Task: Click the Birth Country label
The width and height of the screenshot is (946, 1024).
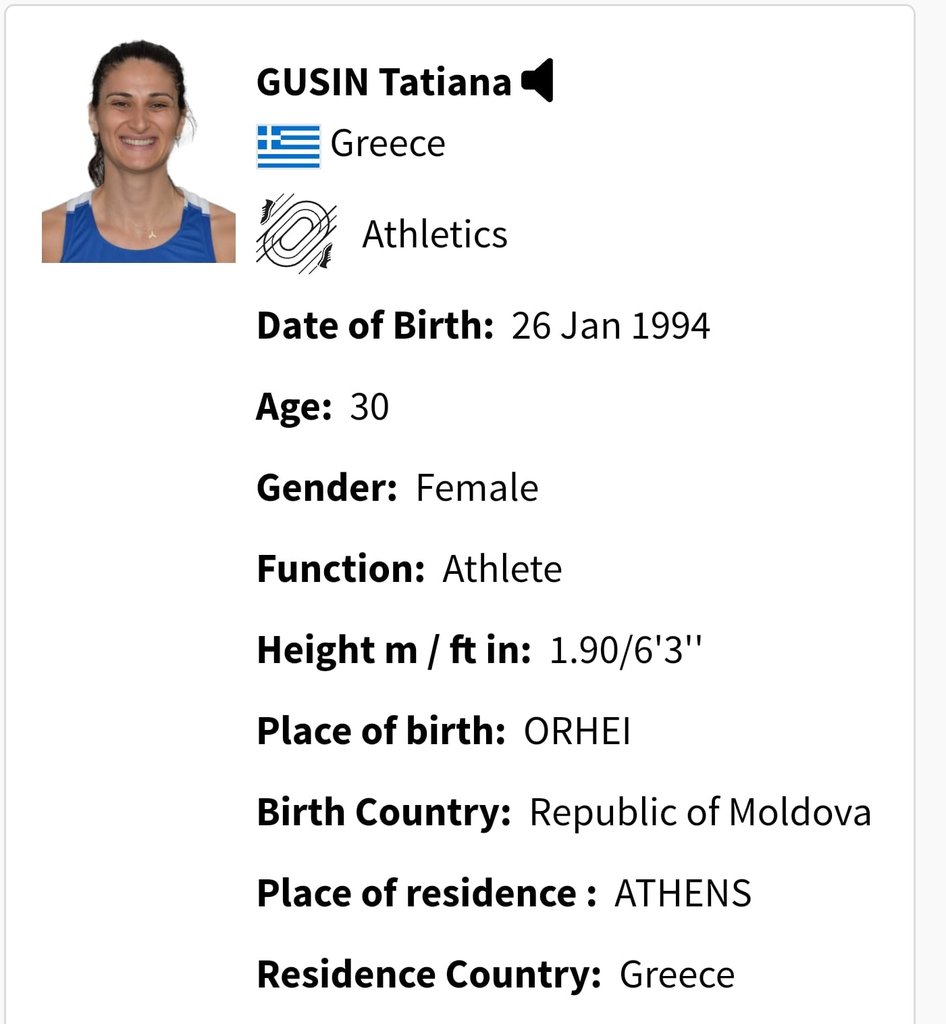Action: click(x=384, y=812)
